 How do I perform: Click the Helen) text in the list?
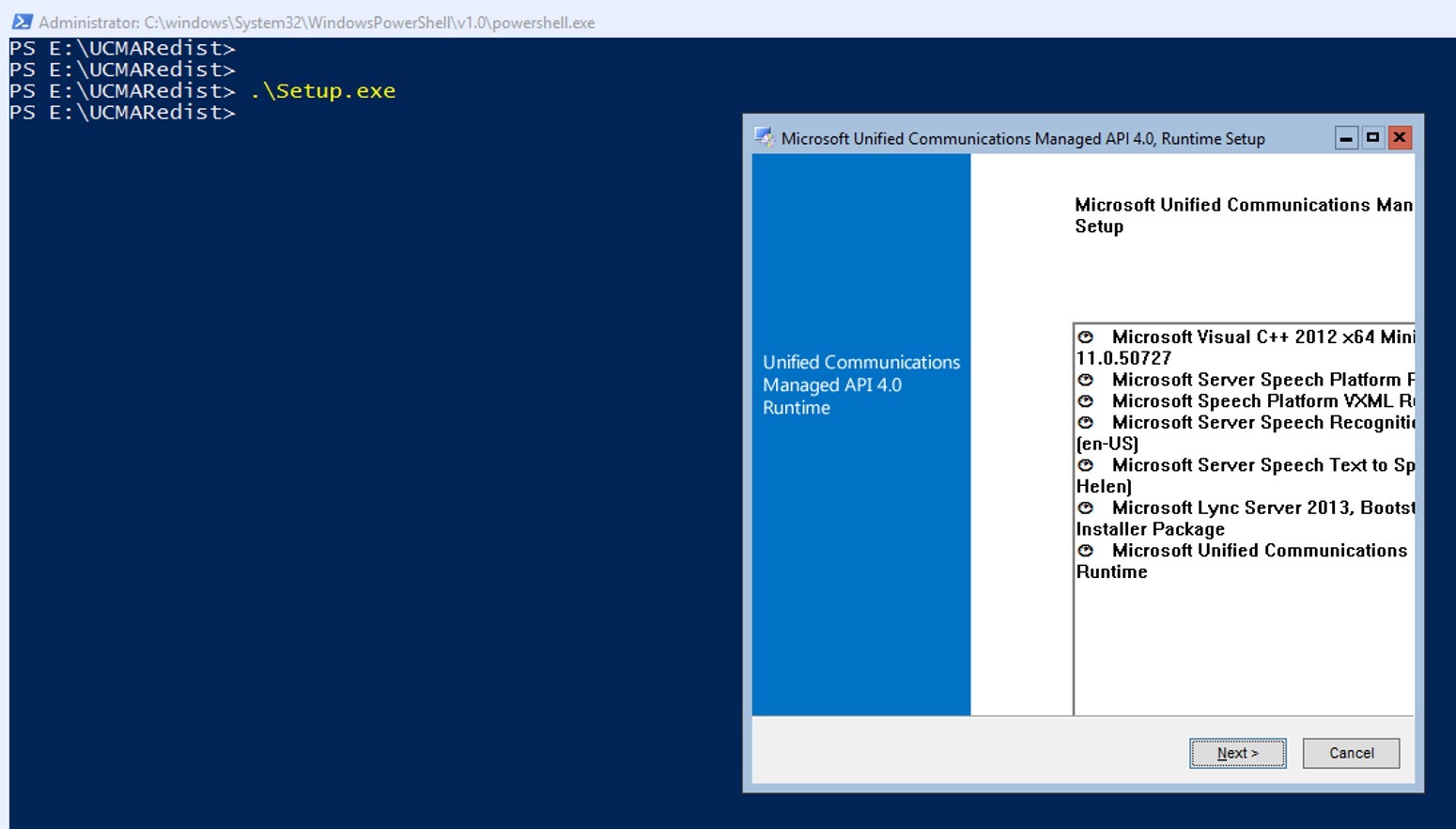pos(1104,487)
